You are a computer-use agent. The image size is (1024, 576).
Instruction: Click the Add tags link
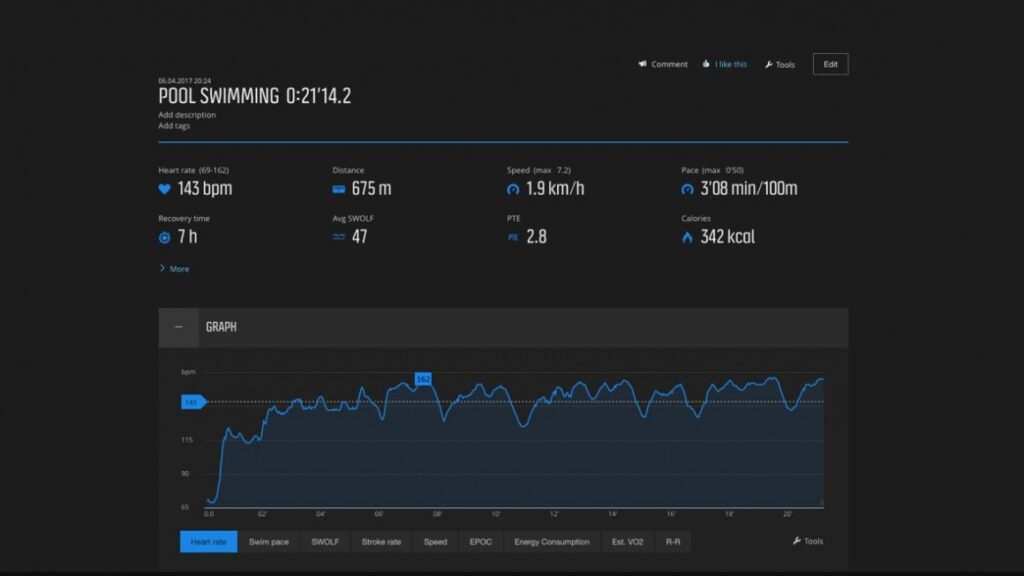172,126
